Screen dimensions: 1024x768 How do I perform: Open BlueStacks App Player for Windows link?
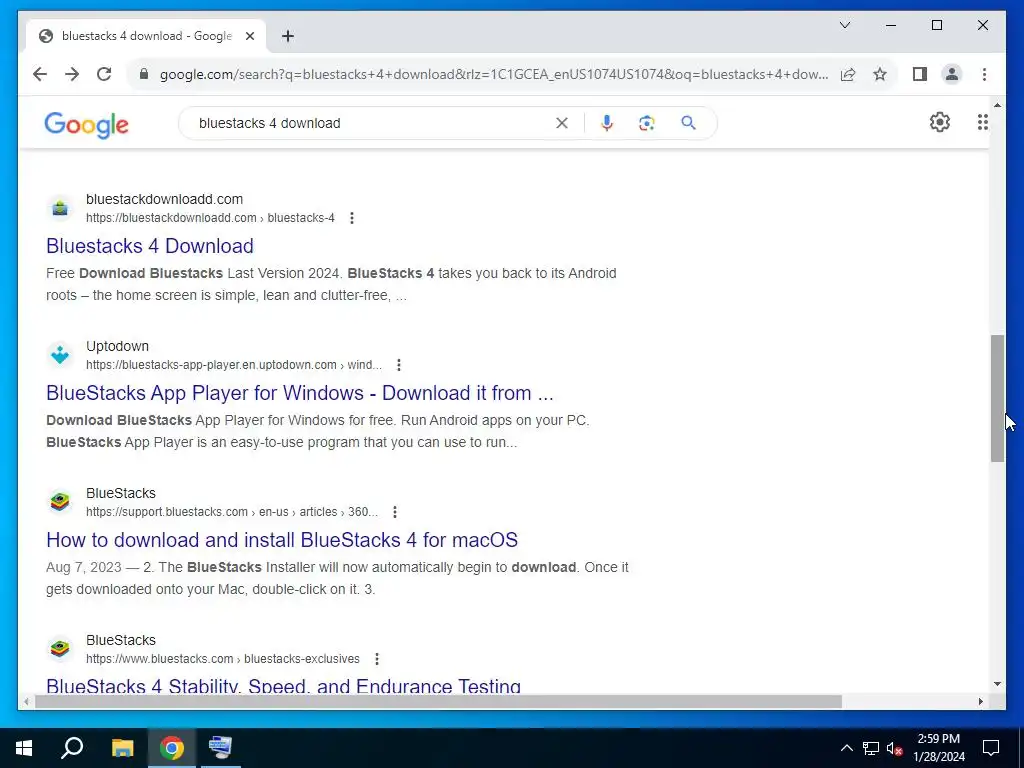pos(300,393)
